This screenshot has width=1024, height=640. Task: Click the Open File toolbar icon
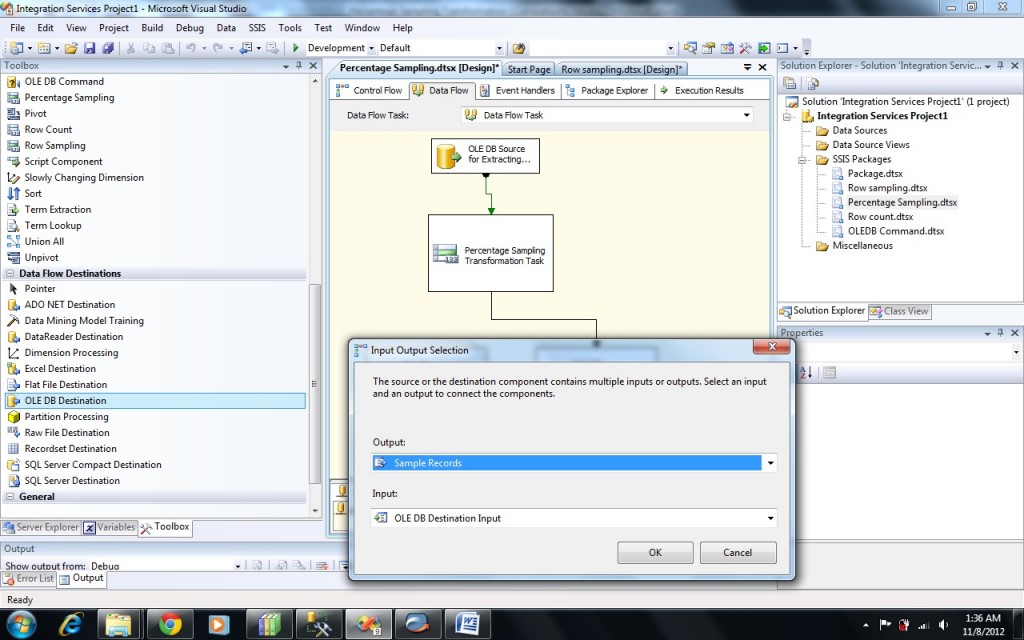coord(72,48)
